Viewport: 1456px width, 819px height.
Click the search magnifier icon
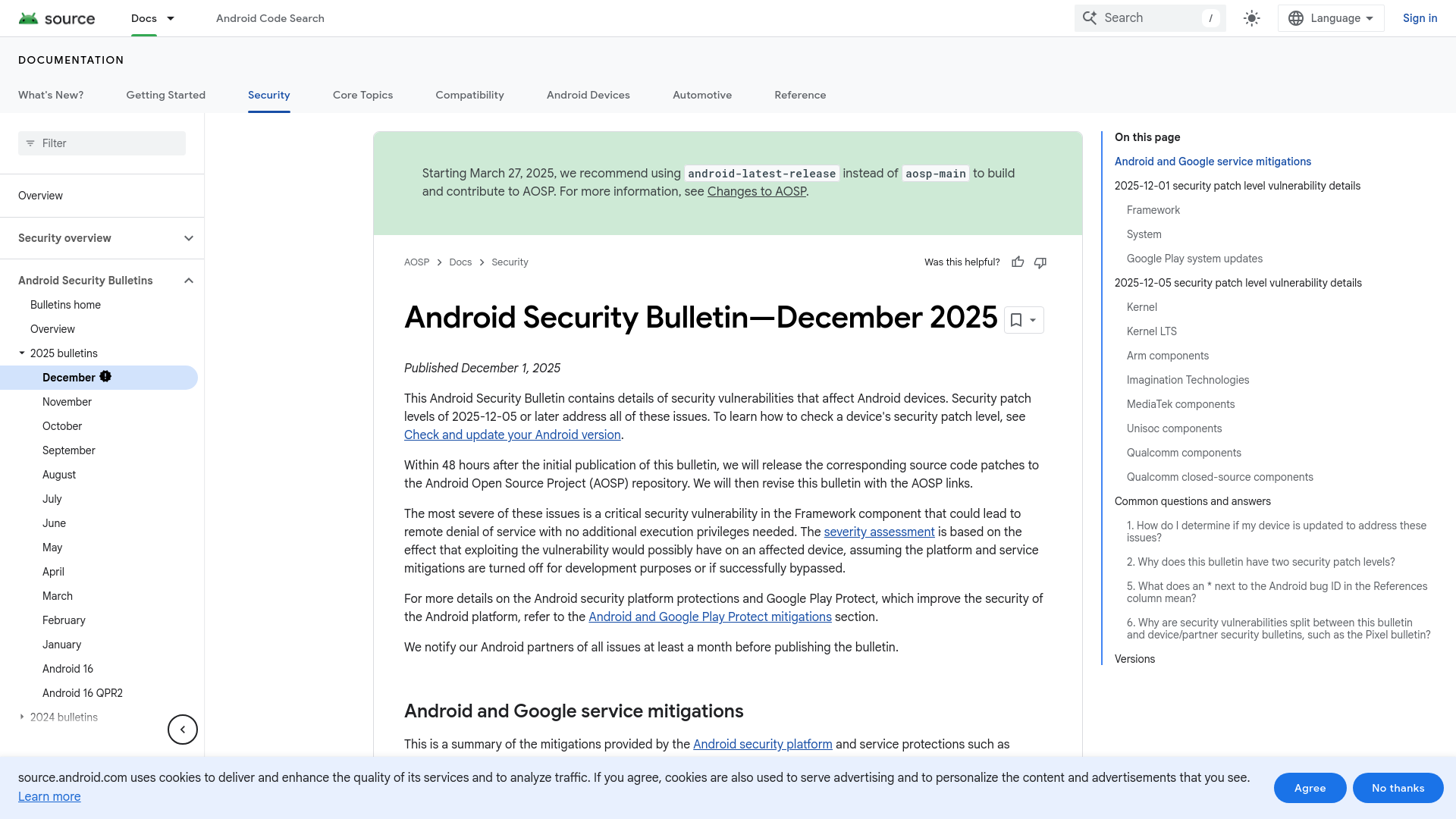pos(1090,17)
